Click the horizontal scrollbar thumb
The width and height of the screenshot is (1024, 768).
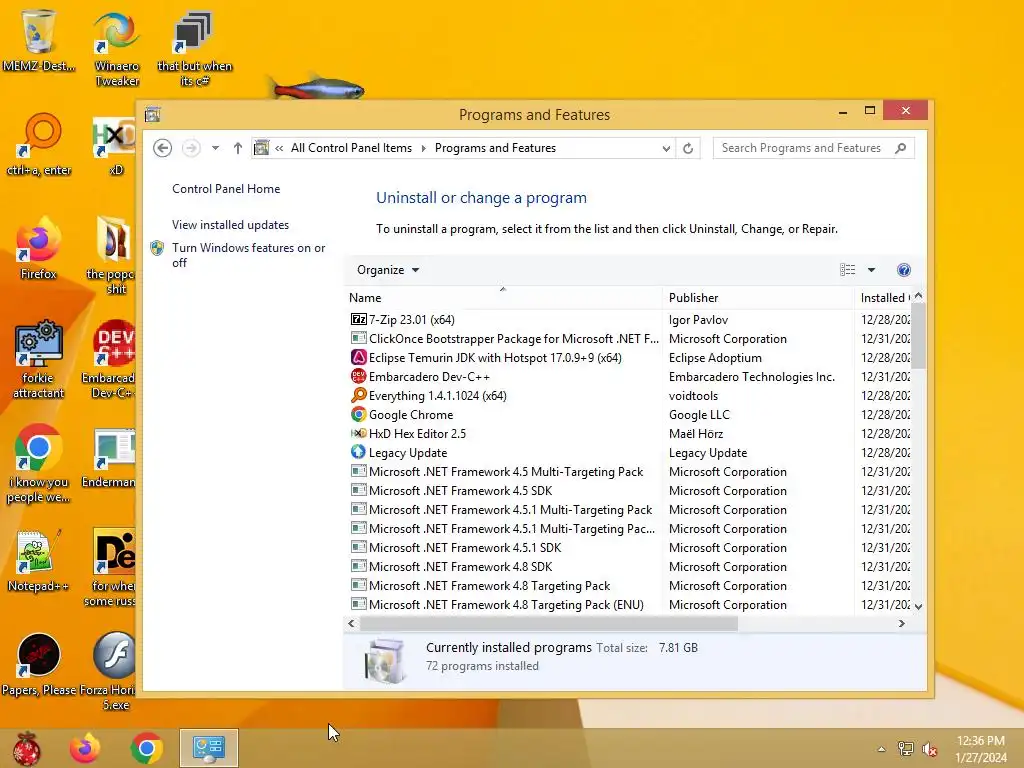549,624
